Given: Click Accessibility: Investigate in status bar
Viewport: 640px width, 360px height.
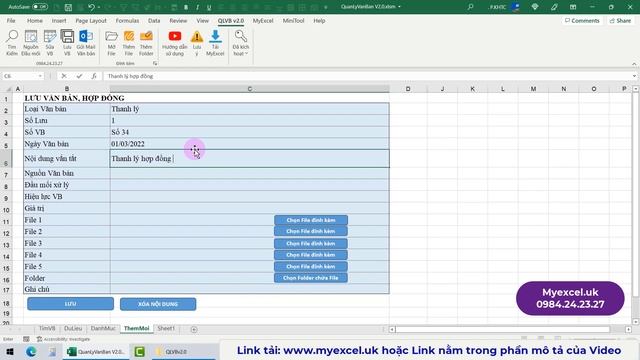Looking at the screenshot, I should click(x=63, y=339).
